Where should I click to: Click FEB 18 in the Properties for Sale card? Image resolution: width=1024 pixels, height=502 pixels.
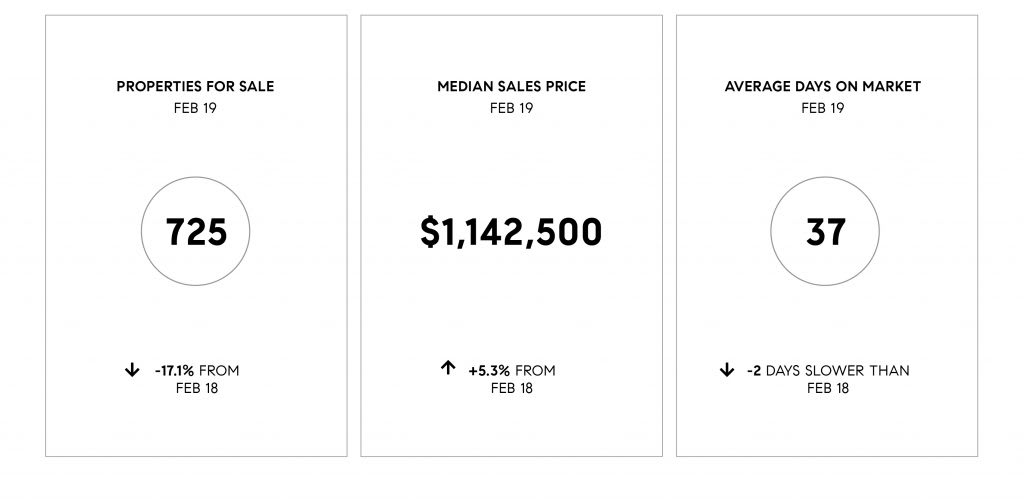click(196, 388)
